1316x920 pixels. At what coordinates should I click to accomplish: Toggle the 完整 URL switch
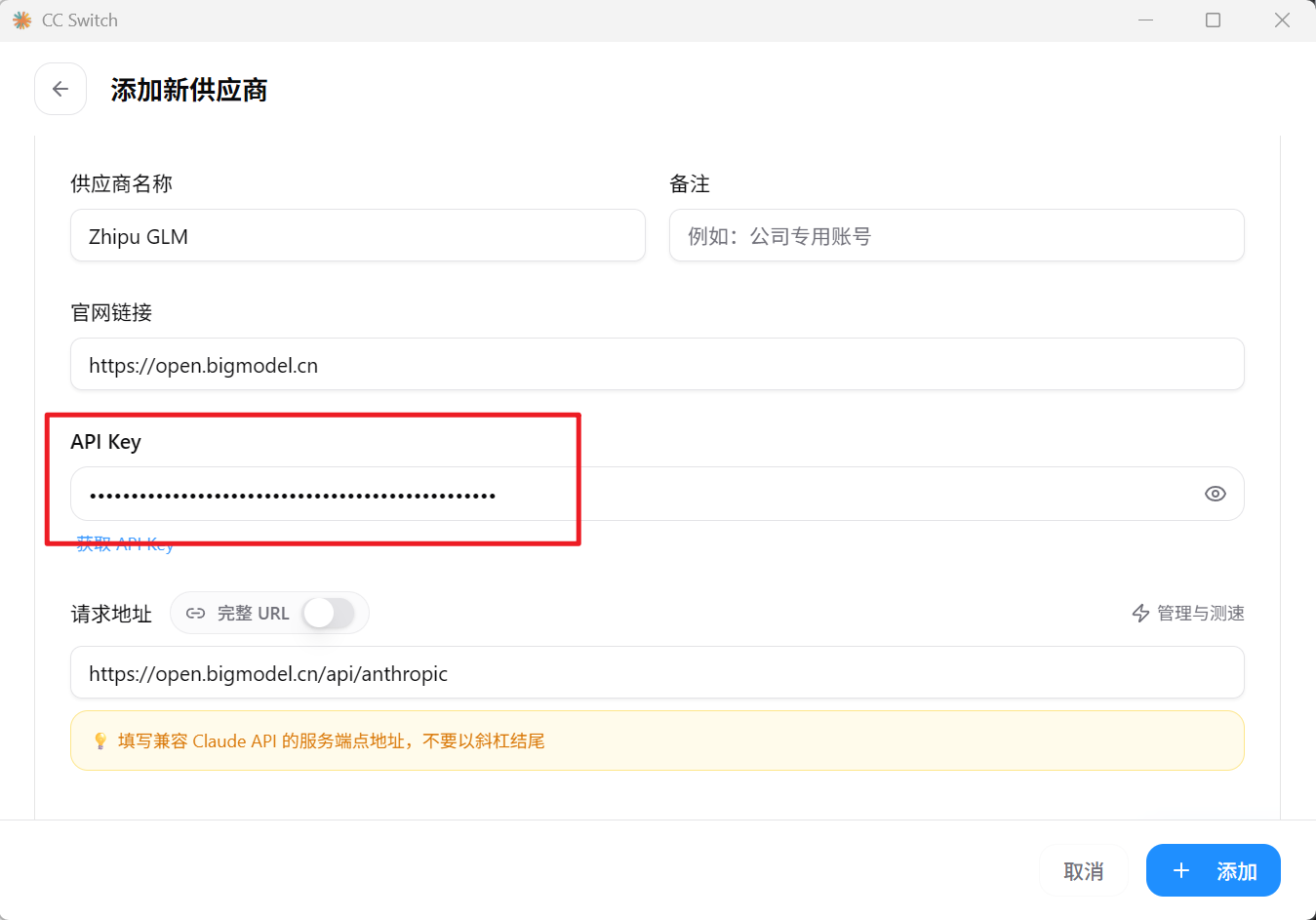click(x=328, y=613)
